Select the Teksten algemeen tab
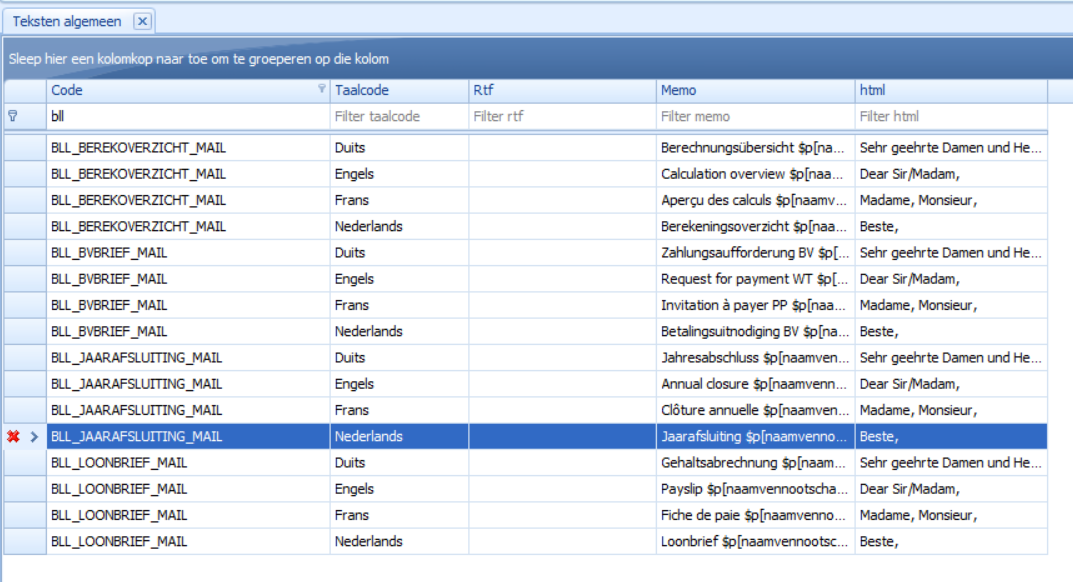The width and height of the screenshot is (1073, 582). pyautogui.click(x=67, y=21)
